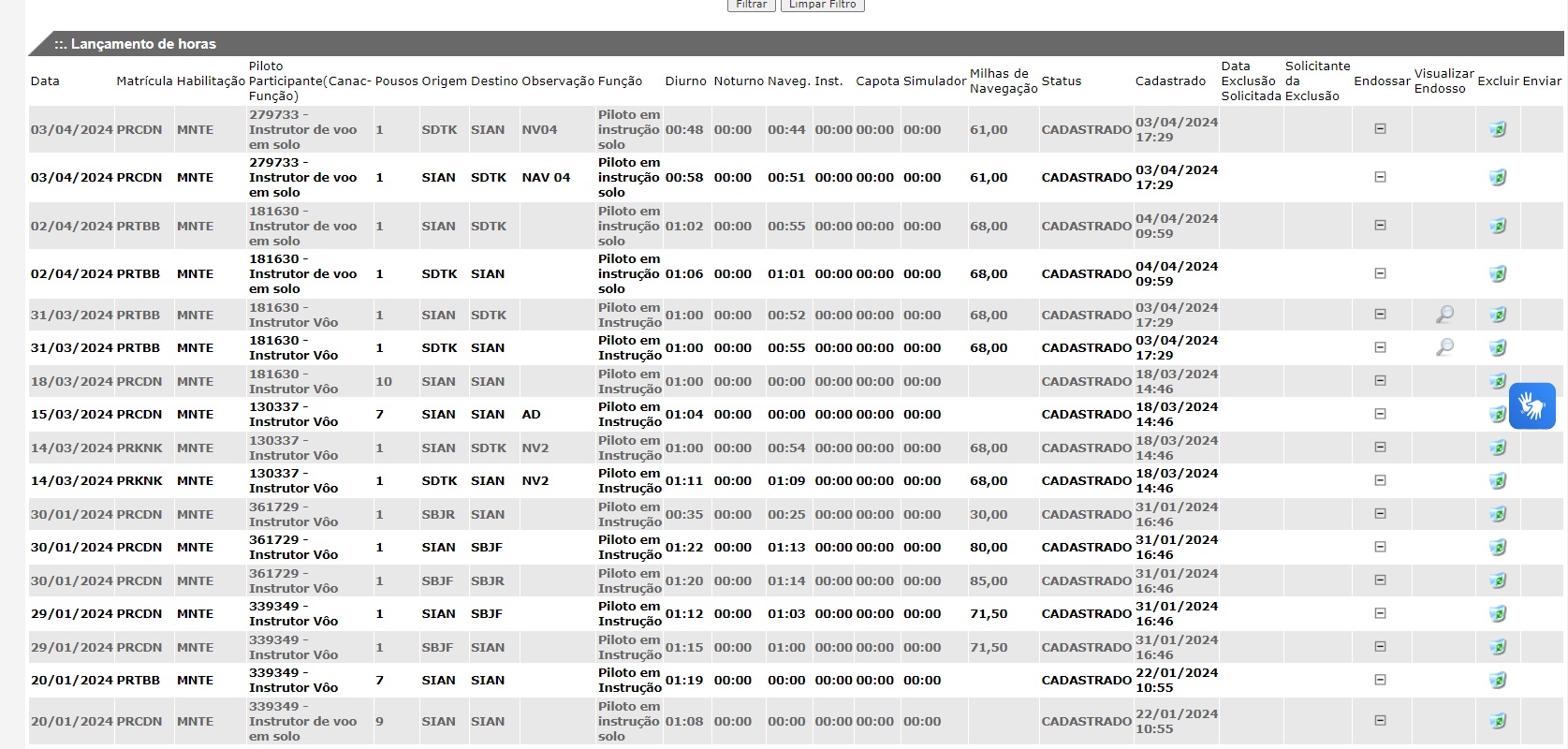The width and height of the screenshot is (1568, 749).
Task: Open the VLibras sign language accessibility widget
Action: click(1531, 406)
